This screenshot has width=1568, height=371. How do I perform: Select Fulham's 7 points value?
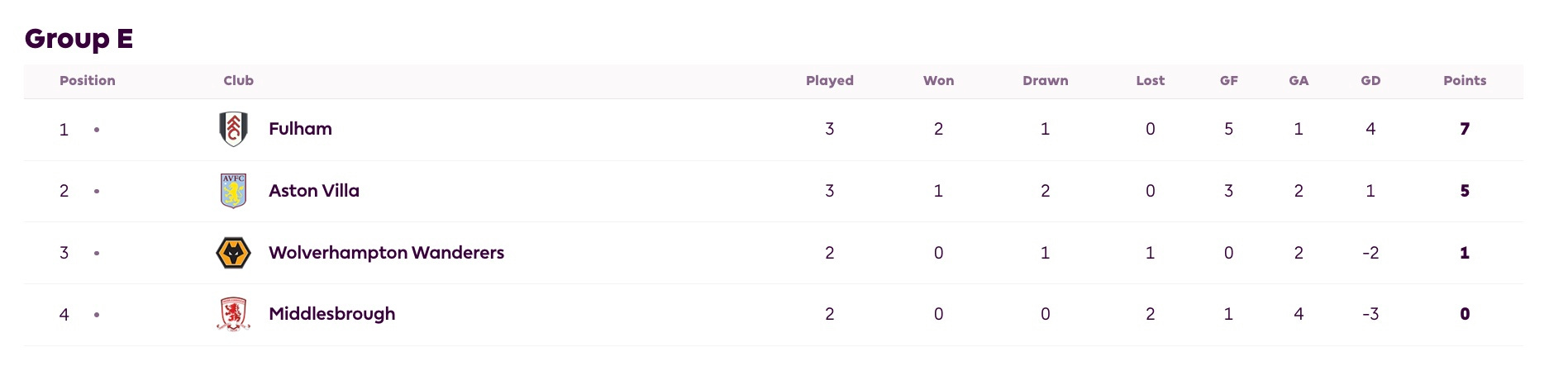tap(1465, 129)
